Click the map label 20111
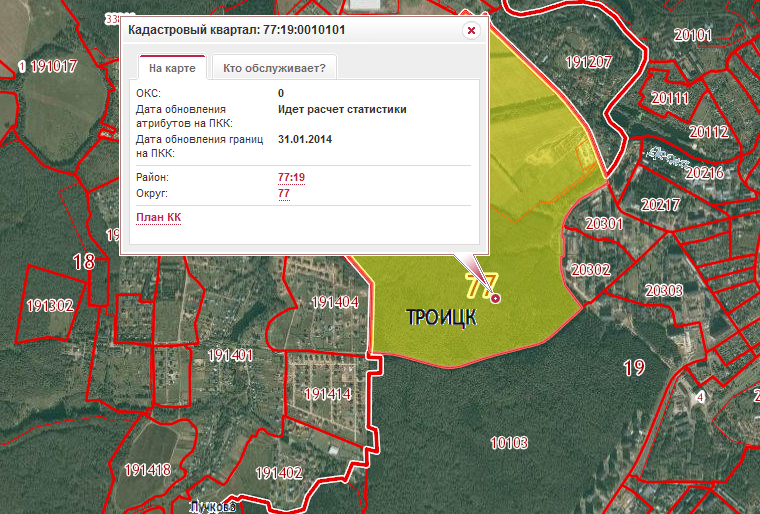Image resolution: width=760 pixels, height=514 pixels. tap(669, 98)
